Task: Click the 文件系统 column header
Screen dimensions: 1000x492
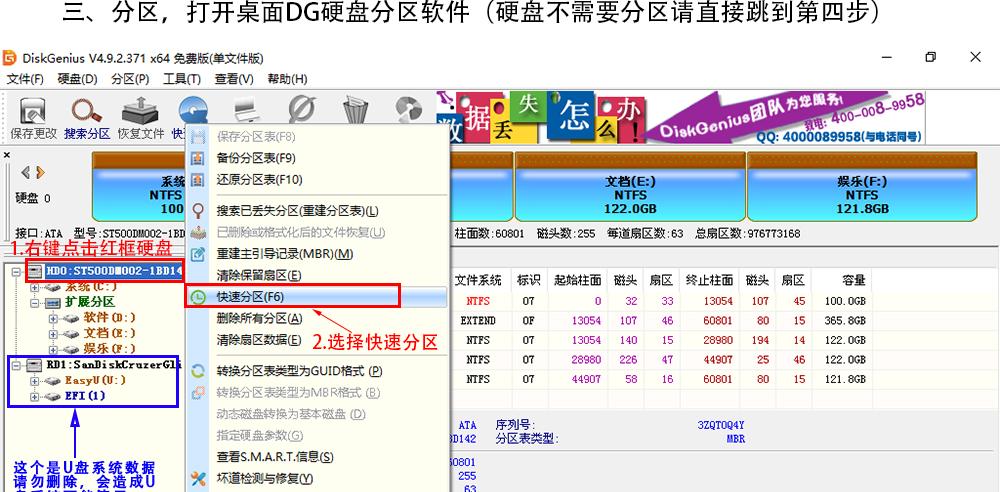Action: coord(478,280)
